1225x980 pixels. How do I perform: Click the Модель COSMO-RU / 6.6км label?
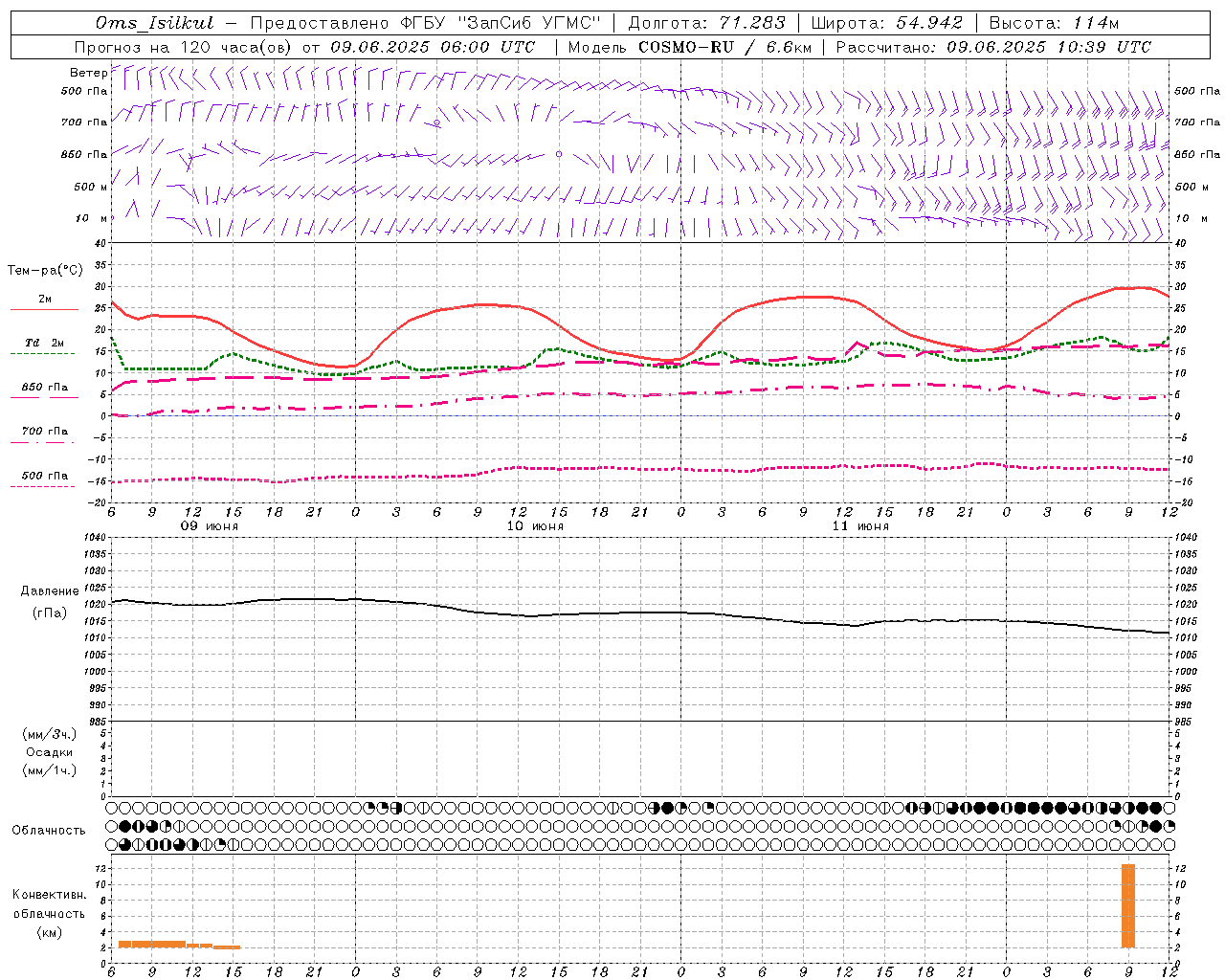tap(690, 47)
